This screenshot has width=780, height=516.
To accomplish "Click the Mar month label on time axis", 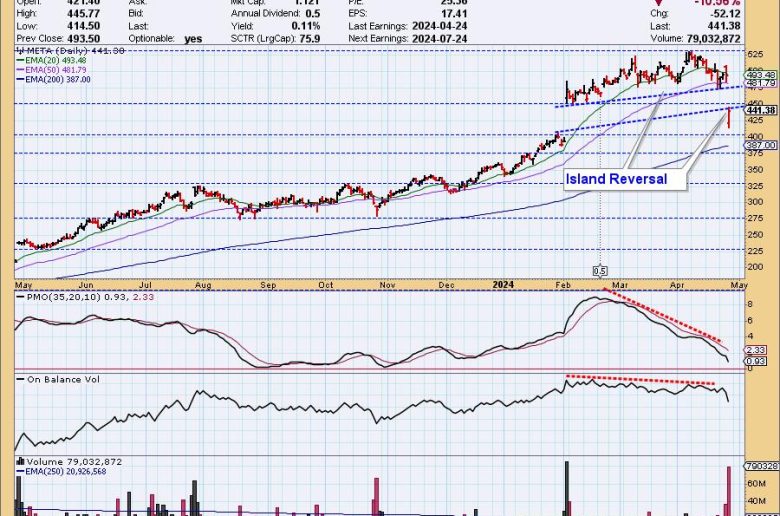I will [x=620, y=285].
